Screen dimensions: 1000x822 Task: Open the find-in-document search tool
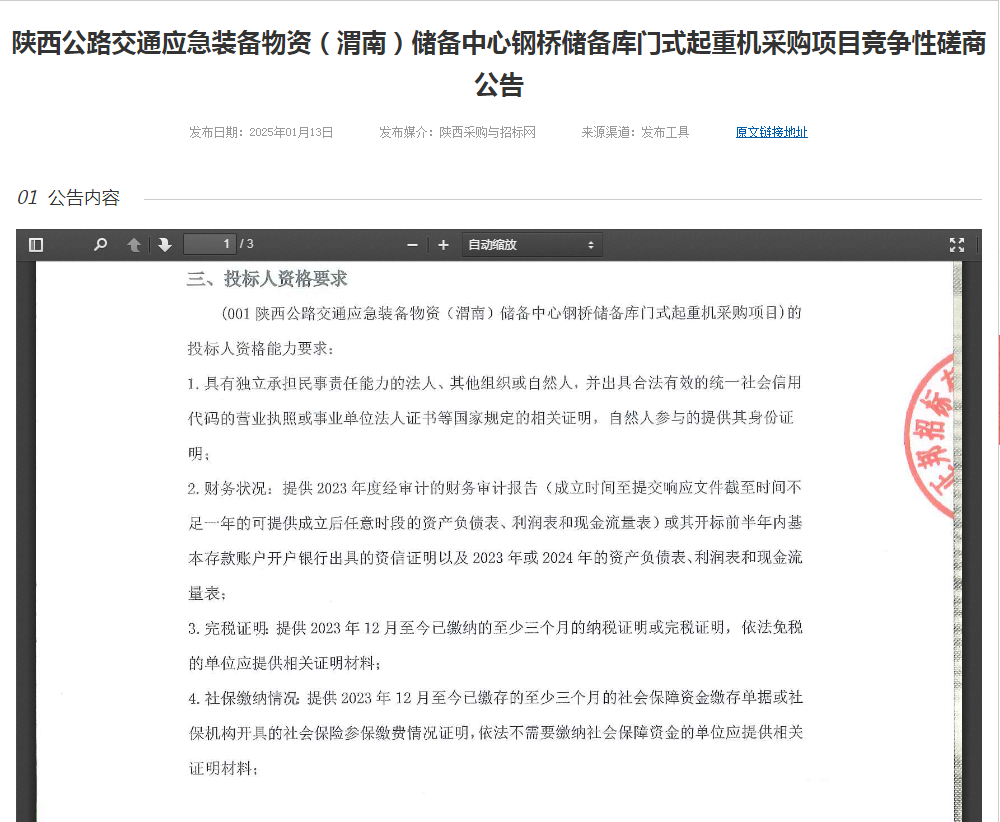(x=100, y=245)
